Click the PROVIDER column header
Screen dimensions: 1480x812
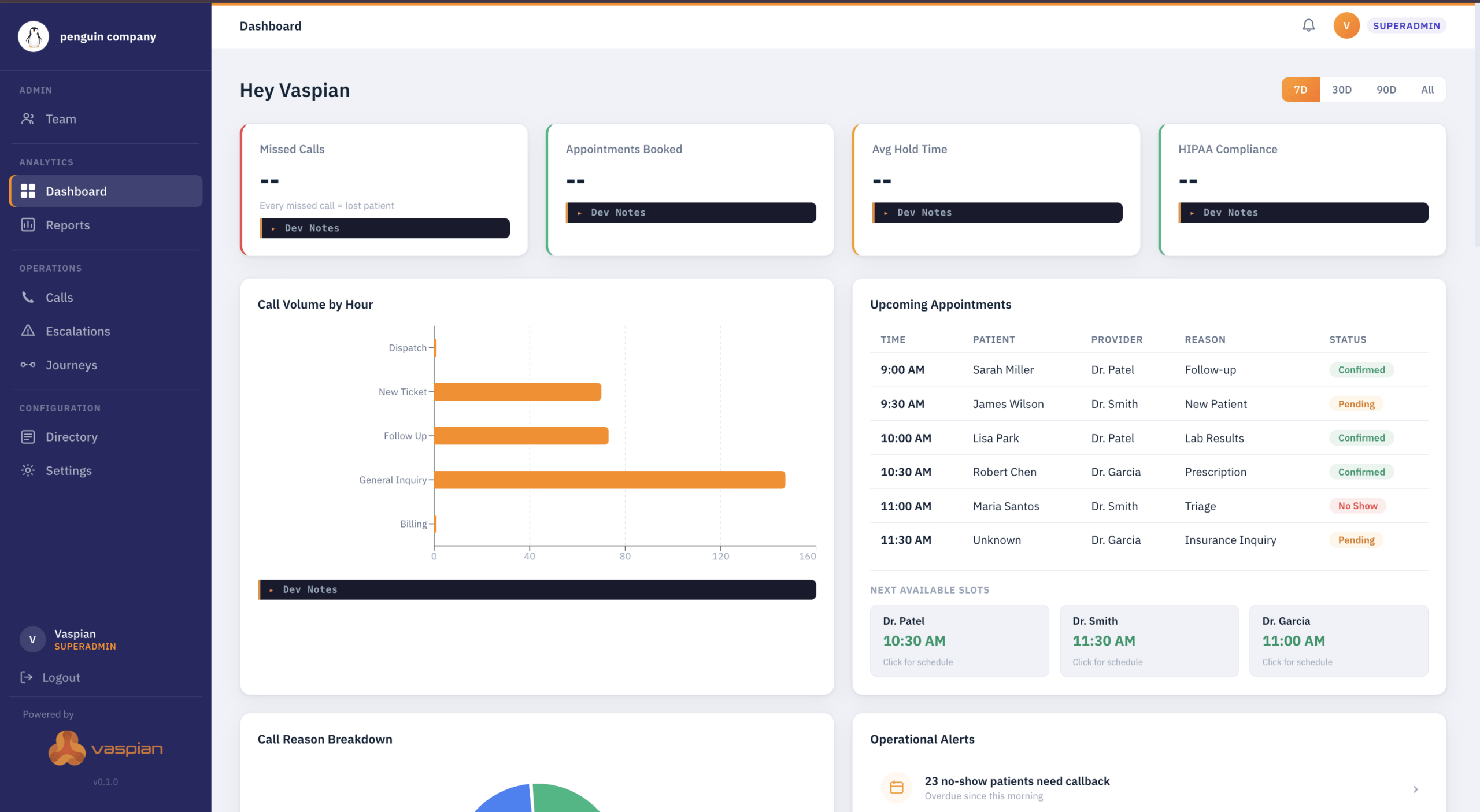click(1116, 339)
